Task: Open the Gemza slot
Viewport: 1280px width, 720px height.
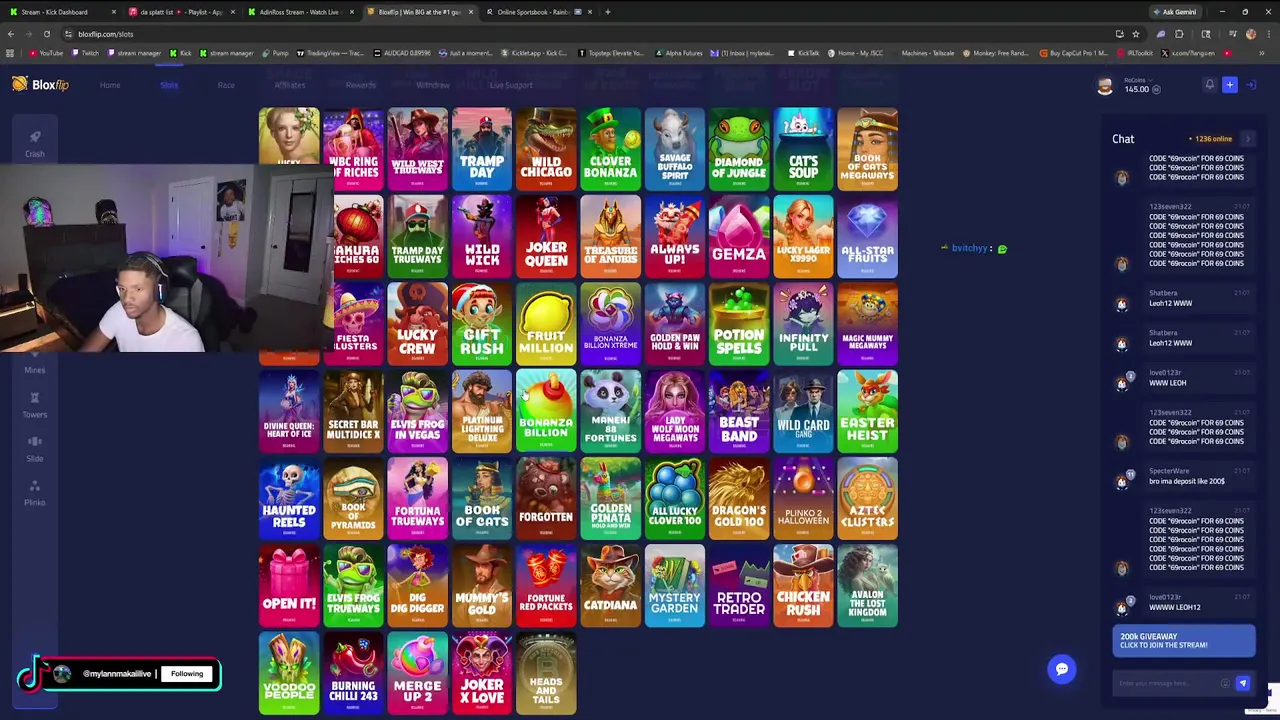Action: coord(739,236)
